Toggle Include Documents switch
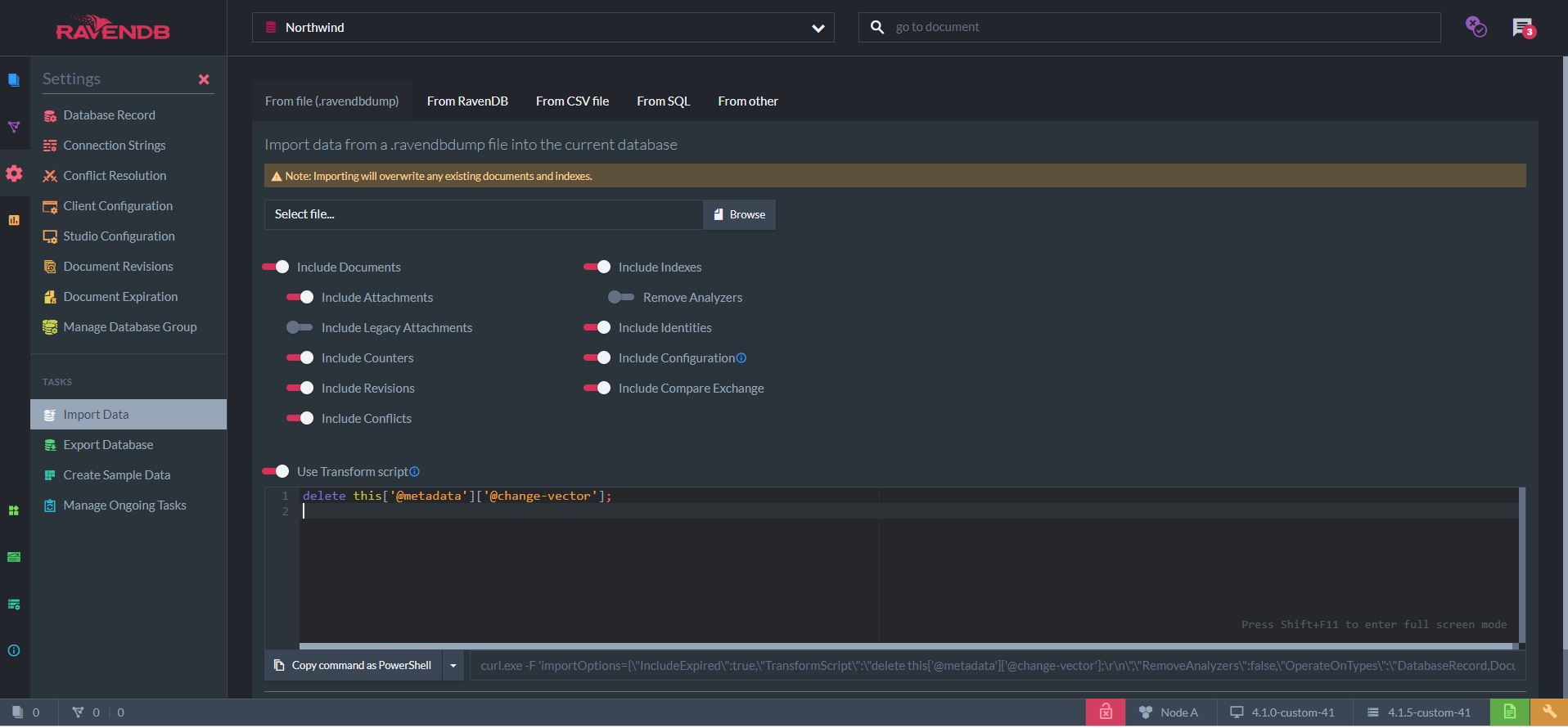The height and width of the screenshot is (728, 1568). [x=276, y=267]
